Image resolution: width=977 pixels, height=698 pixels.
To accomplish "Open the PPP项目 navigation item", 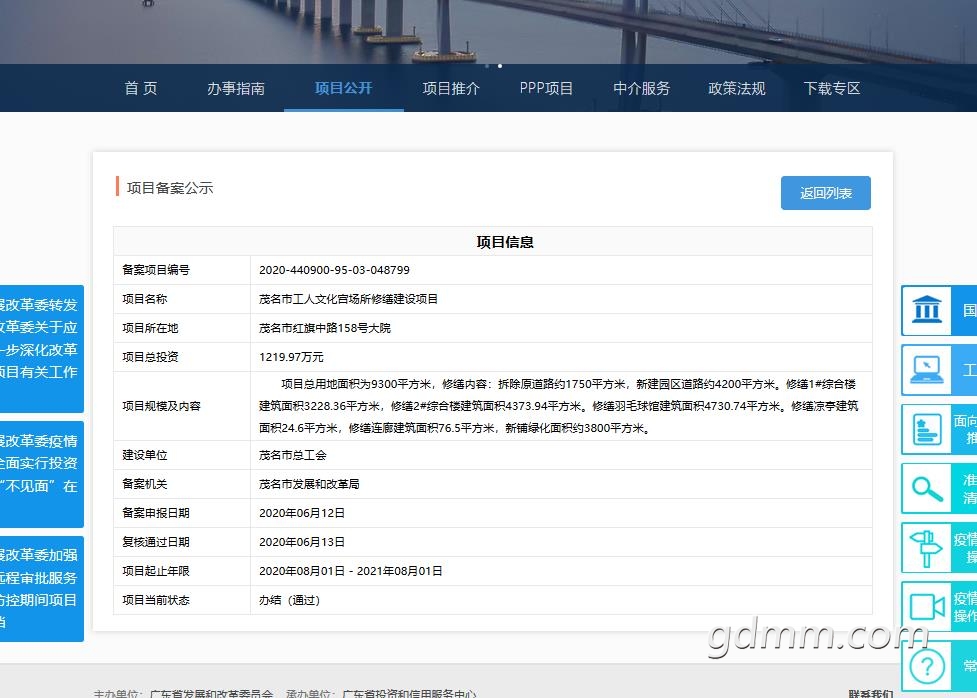I will (546, 88).
